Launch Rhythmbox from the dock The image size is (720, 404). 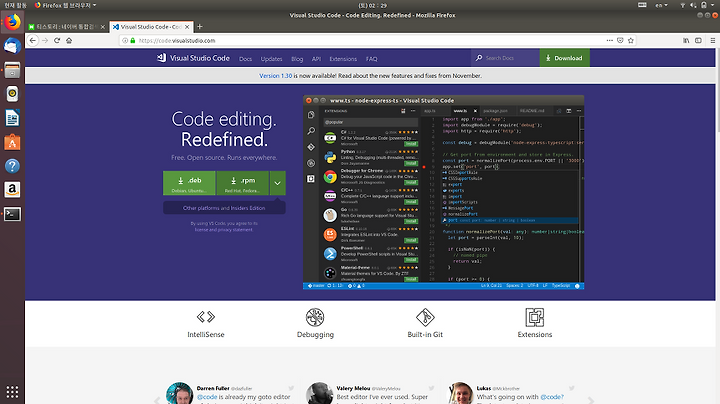pos(12,94)
